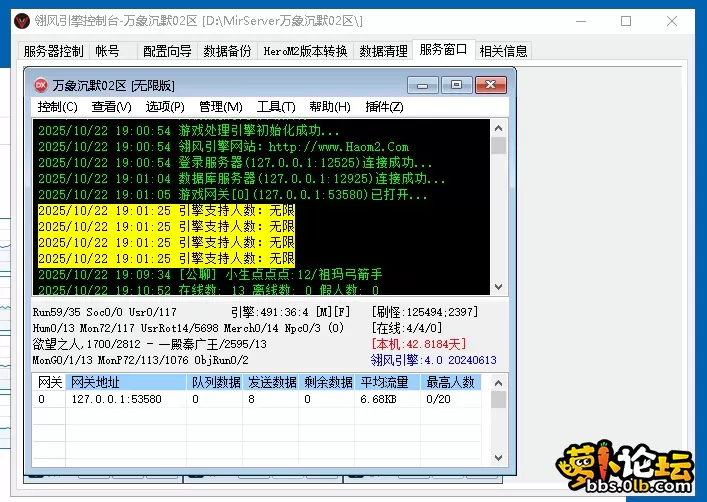The image size is (707, 502).
Task: Click the Run59/35 Soc0/0 Usr0/117 status text
Action: point(105,312)
